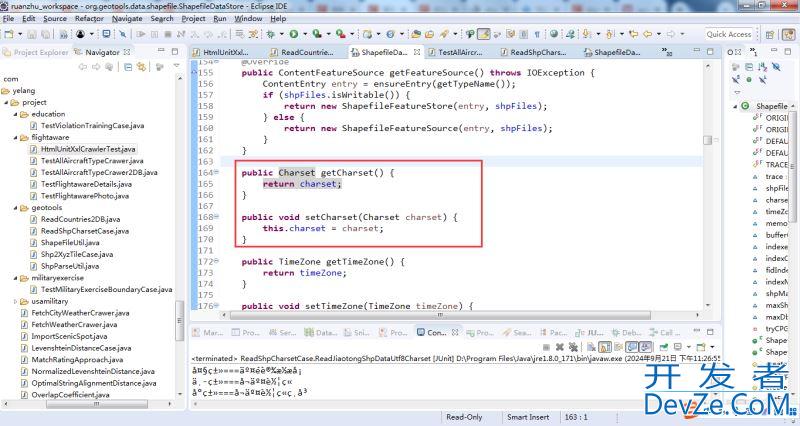Click Link with Editor in Navigator
This screenshot has width=800, height=426.
(x=141, y=67)
